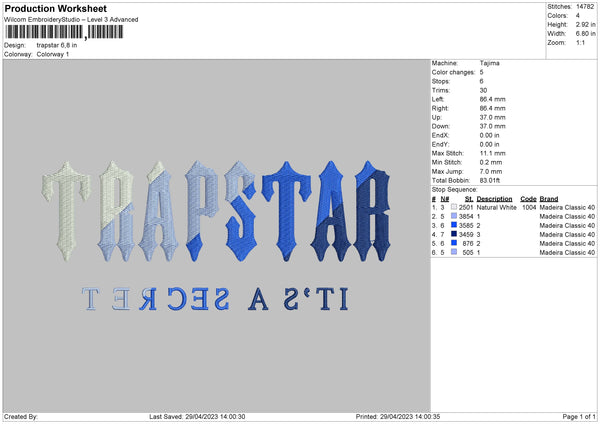Click the design name 'trapstar 6,8 in'
600x424 pixels.
pyautogui.click(x=57, y=45)
